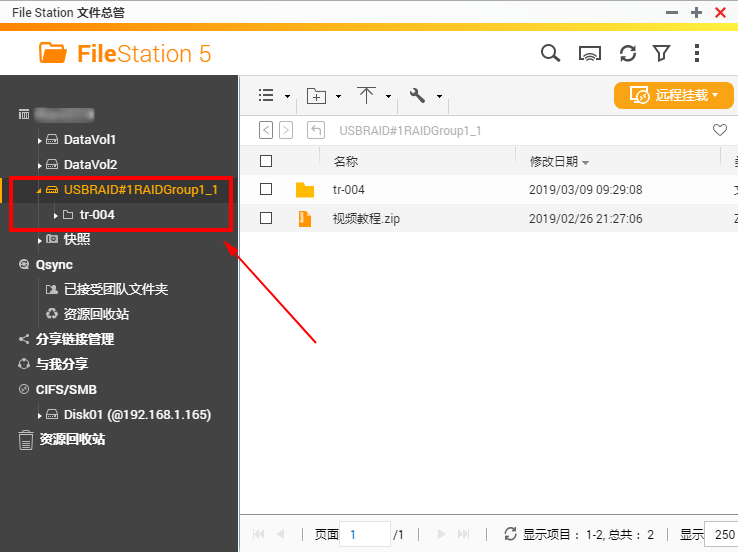Open the 远程挂载 remote mount button

674,96
